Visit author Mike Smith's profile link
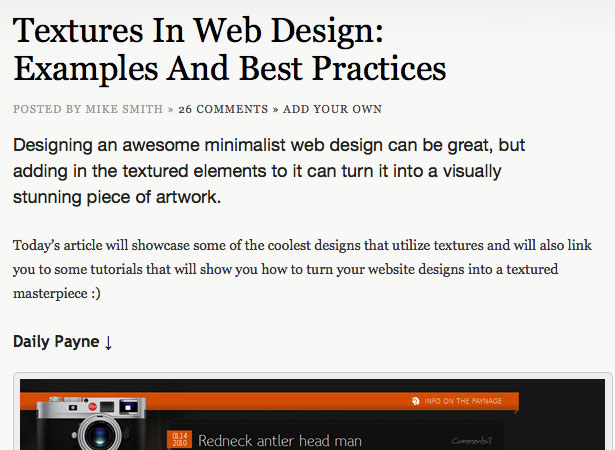The image size is (615, 450). click(x=124, y=109)
